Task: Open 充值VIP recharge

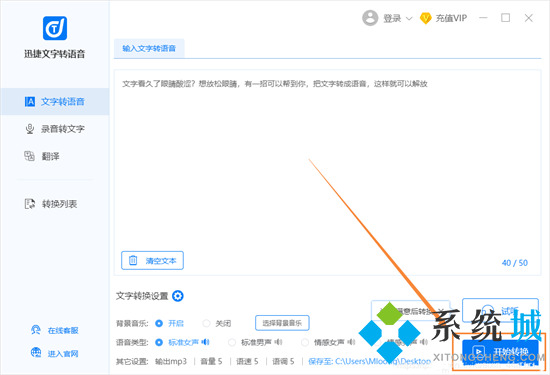Action: [451, 18]
